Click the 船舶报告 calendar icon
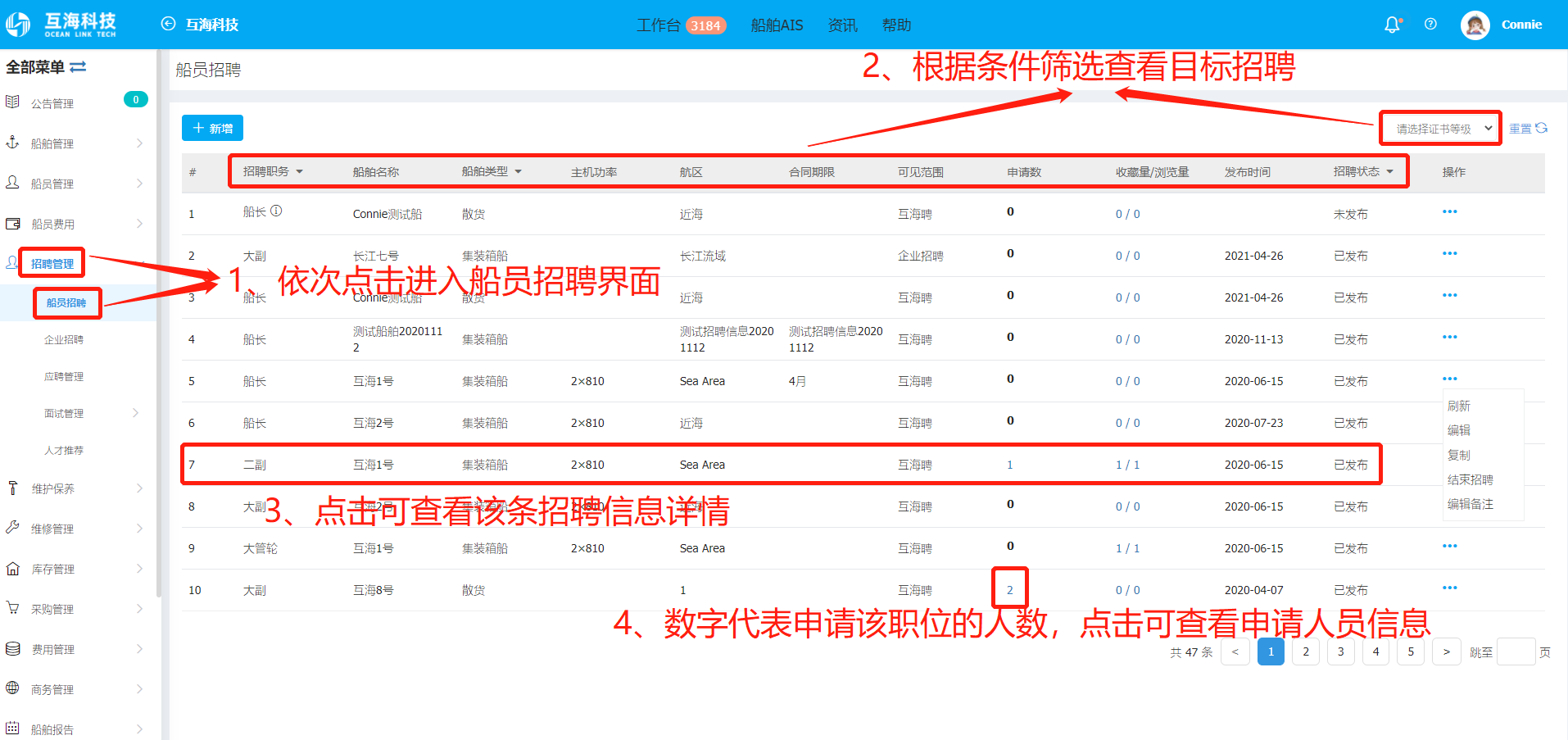The height and width of the screenshot is (740, 1568). 12,729
